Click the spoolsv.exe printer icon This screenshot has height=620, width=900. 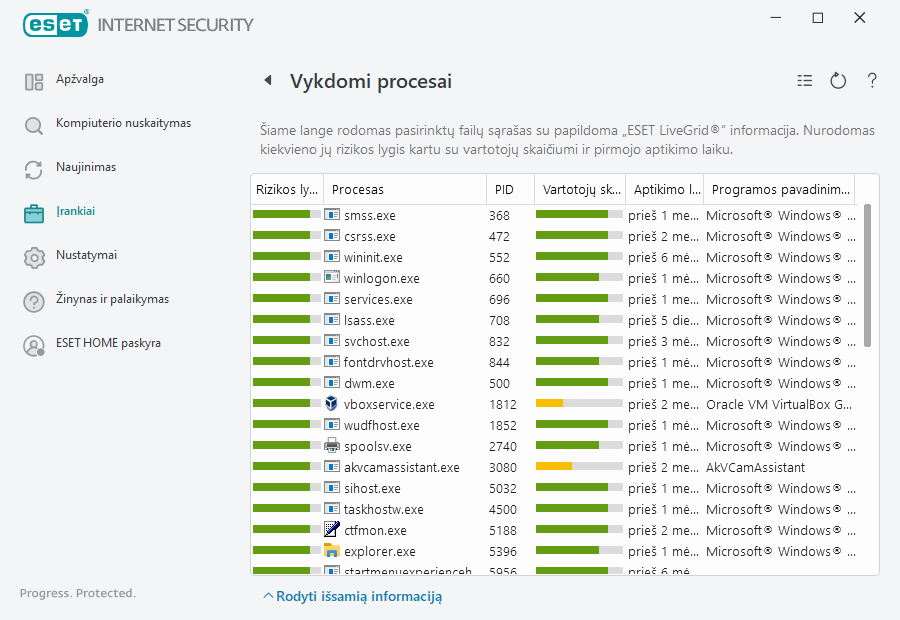coord(332,446)
